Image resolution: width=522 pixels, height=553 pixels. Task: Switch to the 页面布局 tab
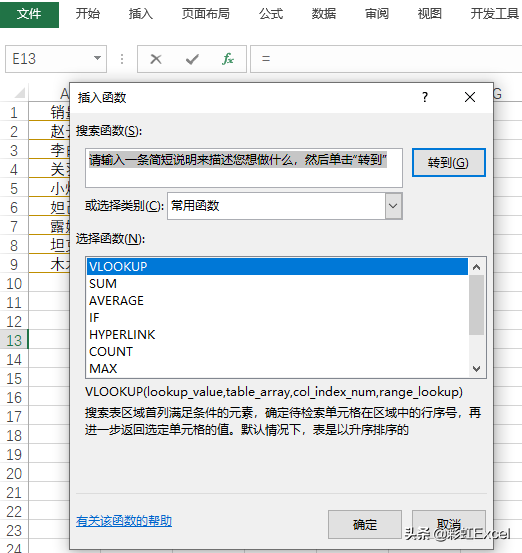point(206,14)
